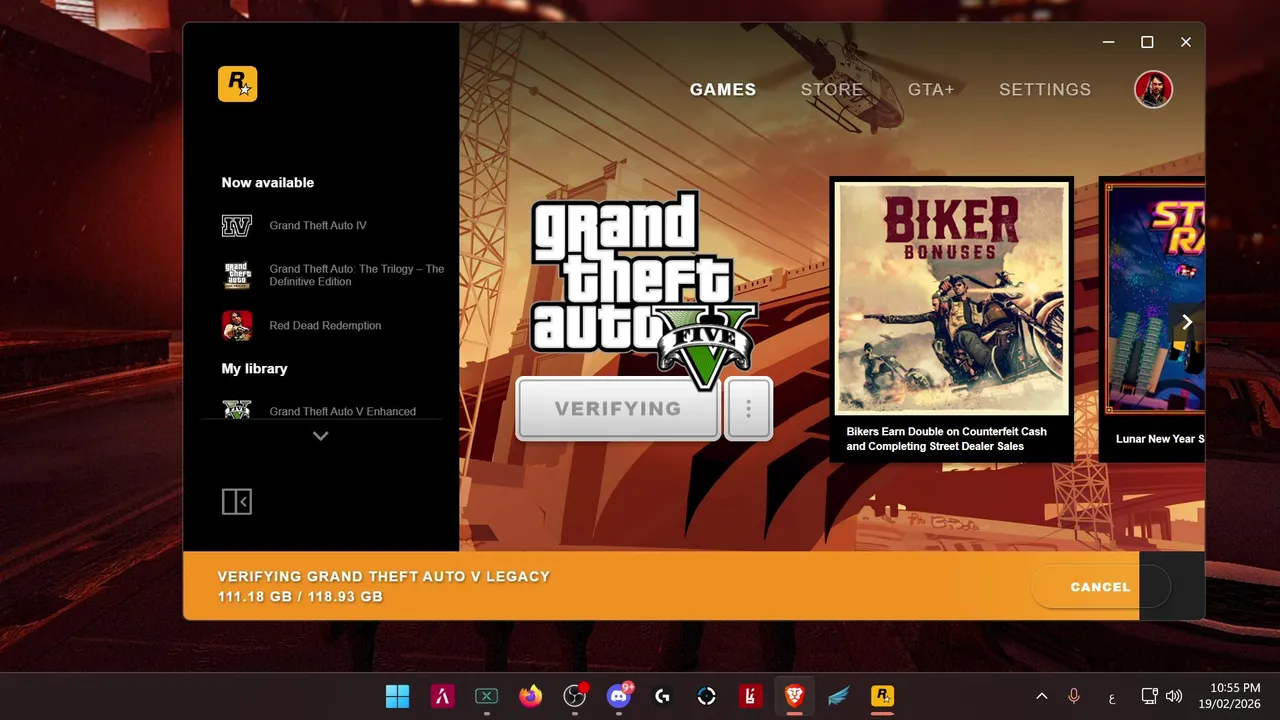Collapse the sidebar with the panel icon

(x=237, y=501)
